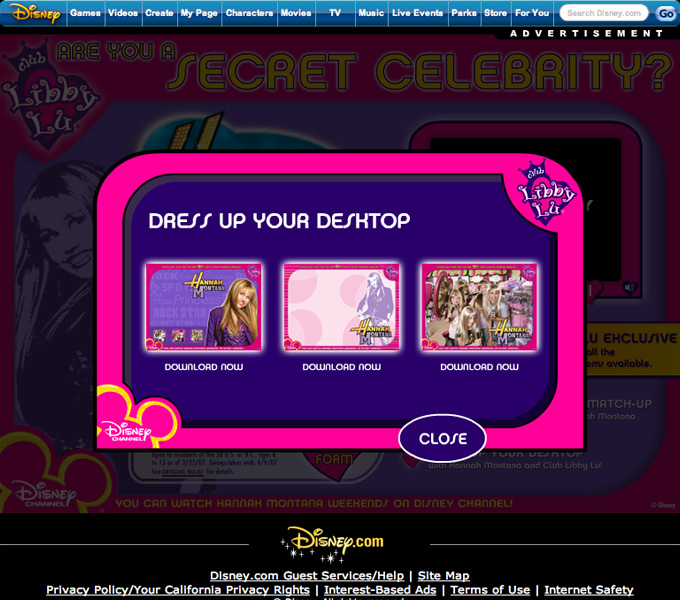Open Privacy Policy/Your California Privacy Rights
Image resolution: width=680 pixels, height=600 pixels.
click(x=178, y=590)
